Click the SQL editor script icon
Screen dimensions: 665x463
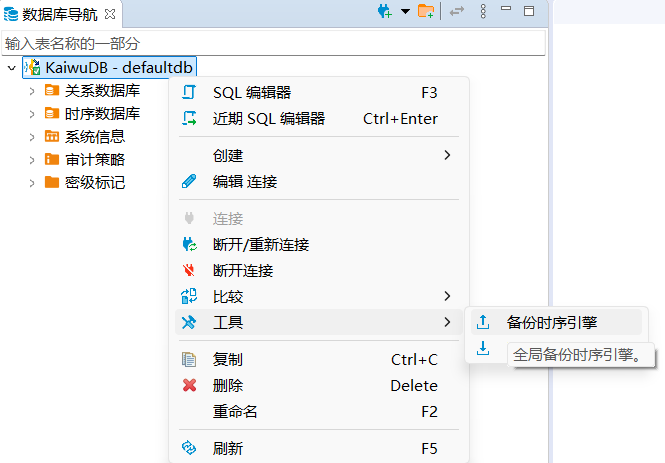189,92
